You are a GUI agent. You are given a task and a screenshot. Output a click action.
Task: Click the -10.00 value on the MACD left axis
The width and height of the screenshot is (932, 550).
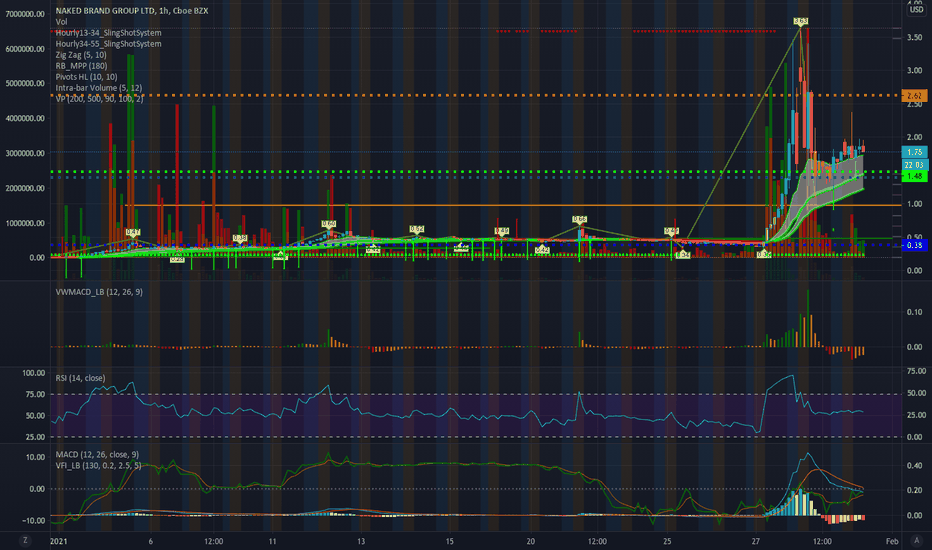pos(33,520)
